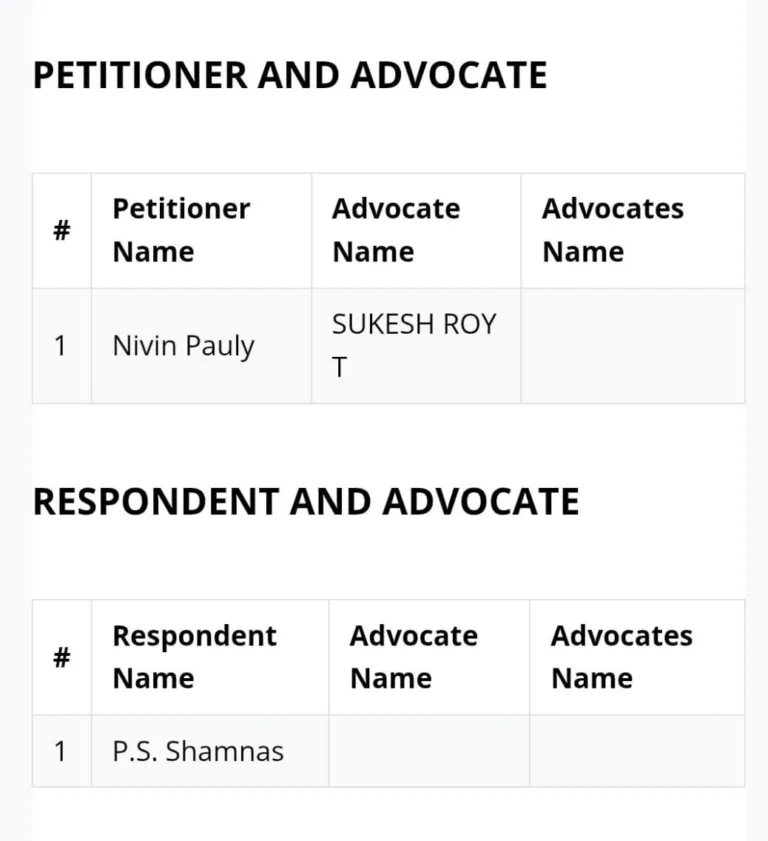Click row number 1 in petitioner table
Viewport: 768px width, 841px height.
click(x=62, y=346)
